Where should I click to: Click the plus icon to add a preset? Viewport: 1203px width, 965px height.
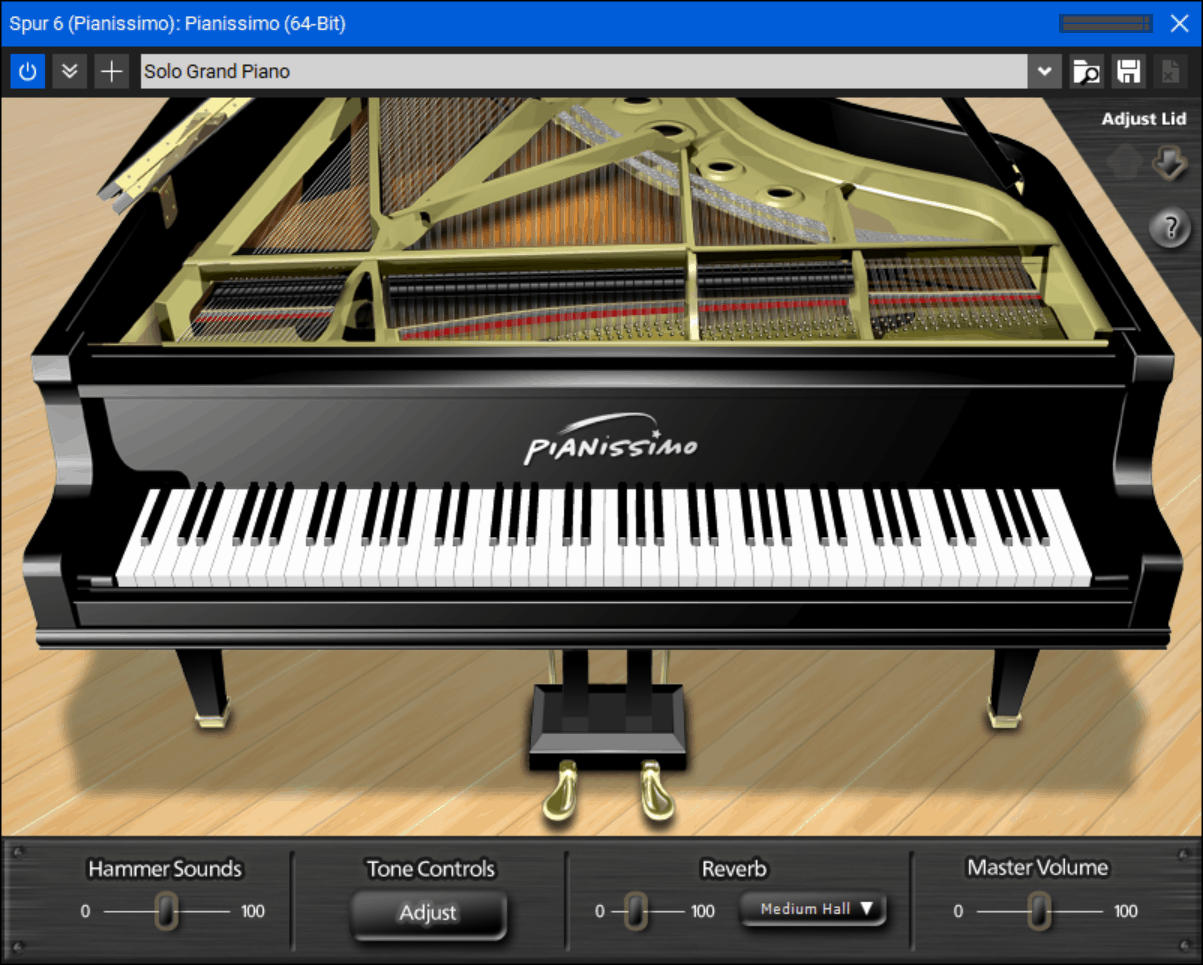coord(111,71)
